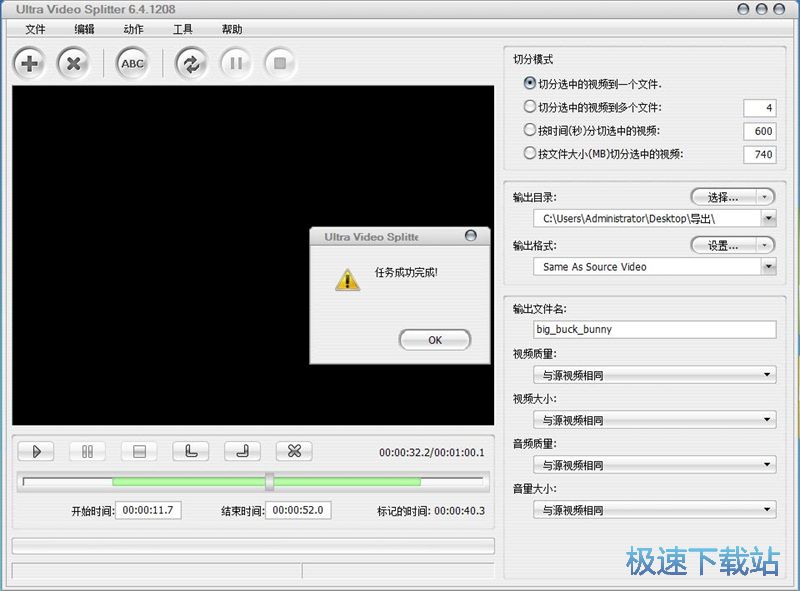Click the 输出文件名 label

click(x=540, y=309)
